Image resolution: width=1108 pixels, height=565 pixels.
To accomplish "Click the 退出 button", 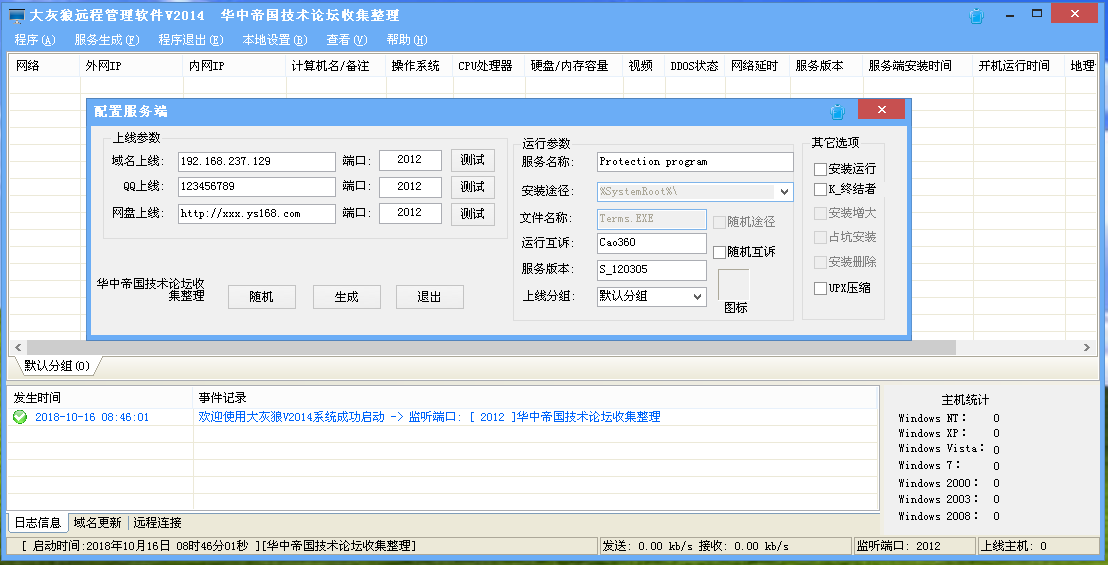I will (430, 297).
